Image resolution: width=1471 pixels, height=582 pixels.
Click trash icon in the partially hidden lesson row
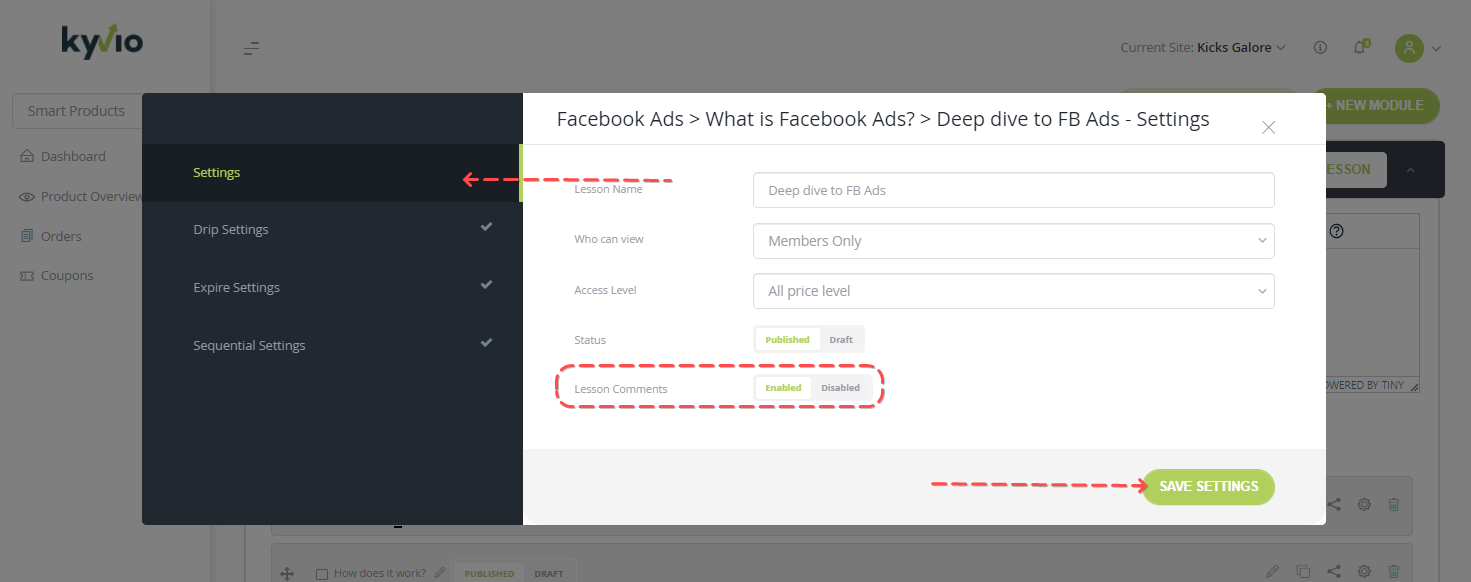click(x=1394, y=506)
